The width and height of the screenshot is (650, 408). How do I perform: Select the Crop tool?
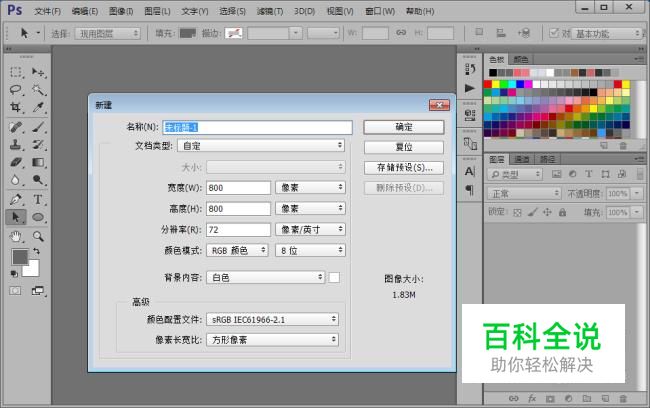(16, 107)
